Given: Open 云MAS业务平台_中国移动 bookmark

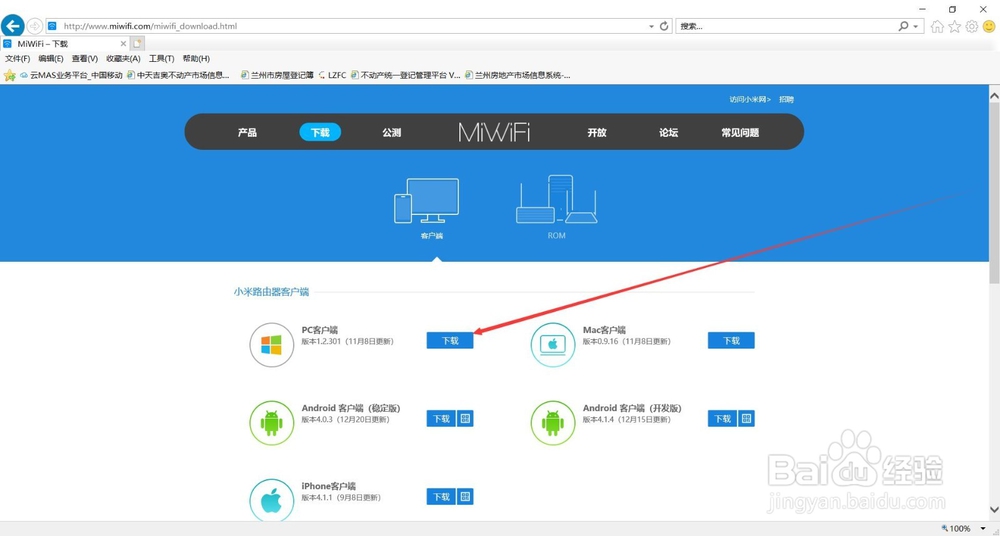Looking at the screenshot, I should 71,75.
